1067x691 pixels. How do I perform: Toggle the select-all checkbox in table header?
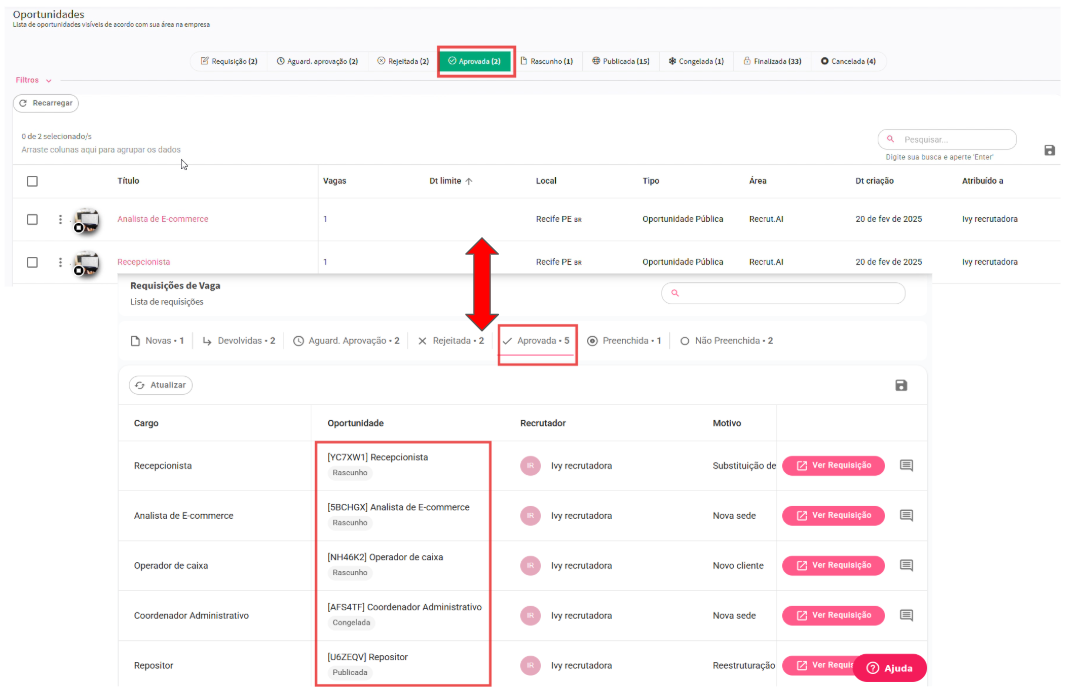(32, 181)
